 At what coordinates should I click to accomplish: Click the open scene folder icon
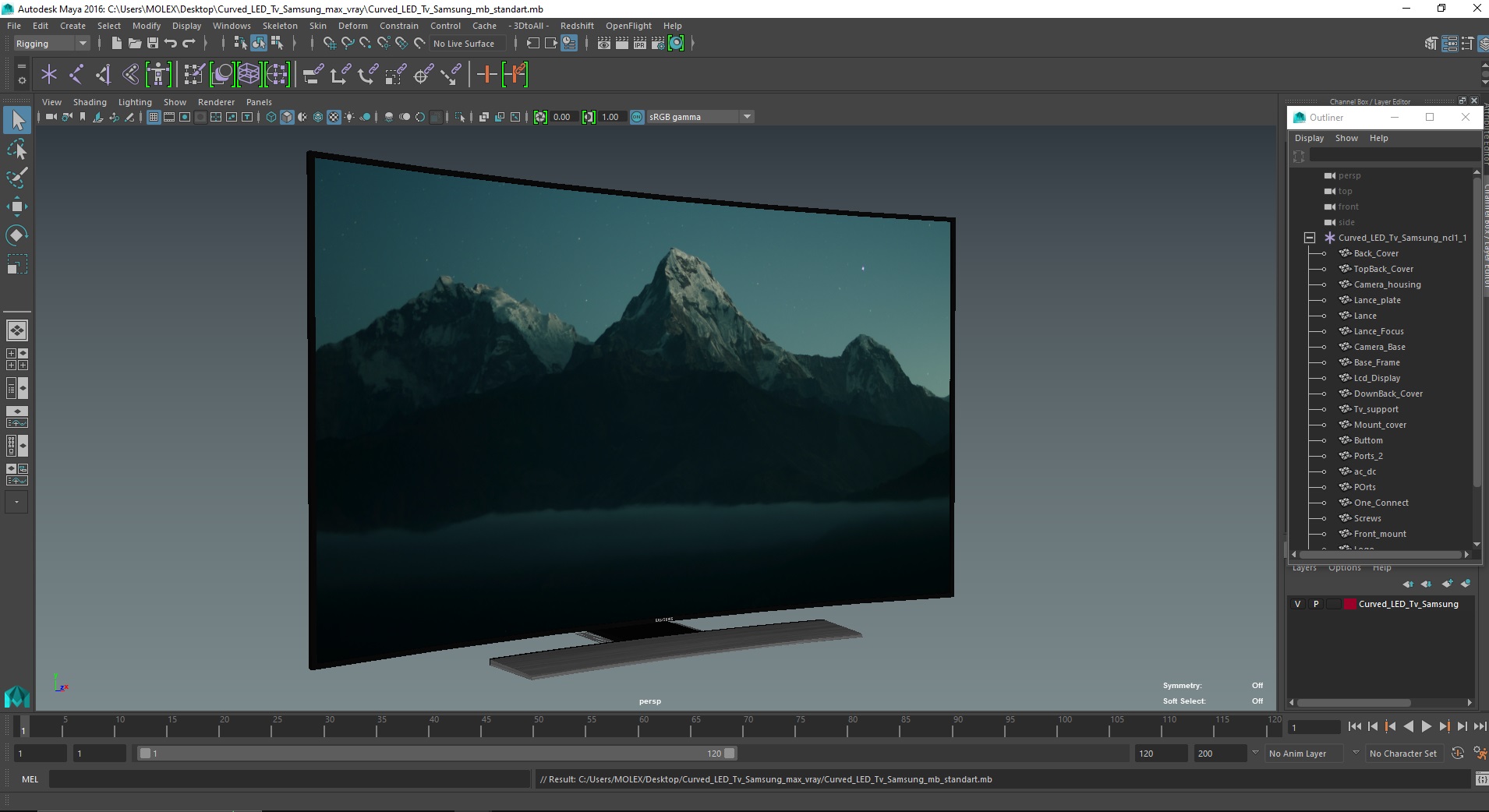pyautogui.click(x=135, y=44)
